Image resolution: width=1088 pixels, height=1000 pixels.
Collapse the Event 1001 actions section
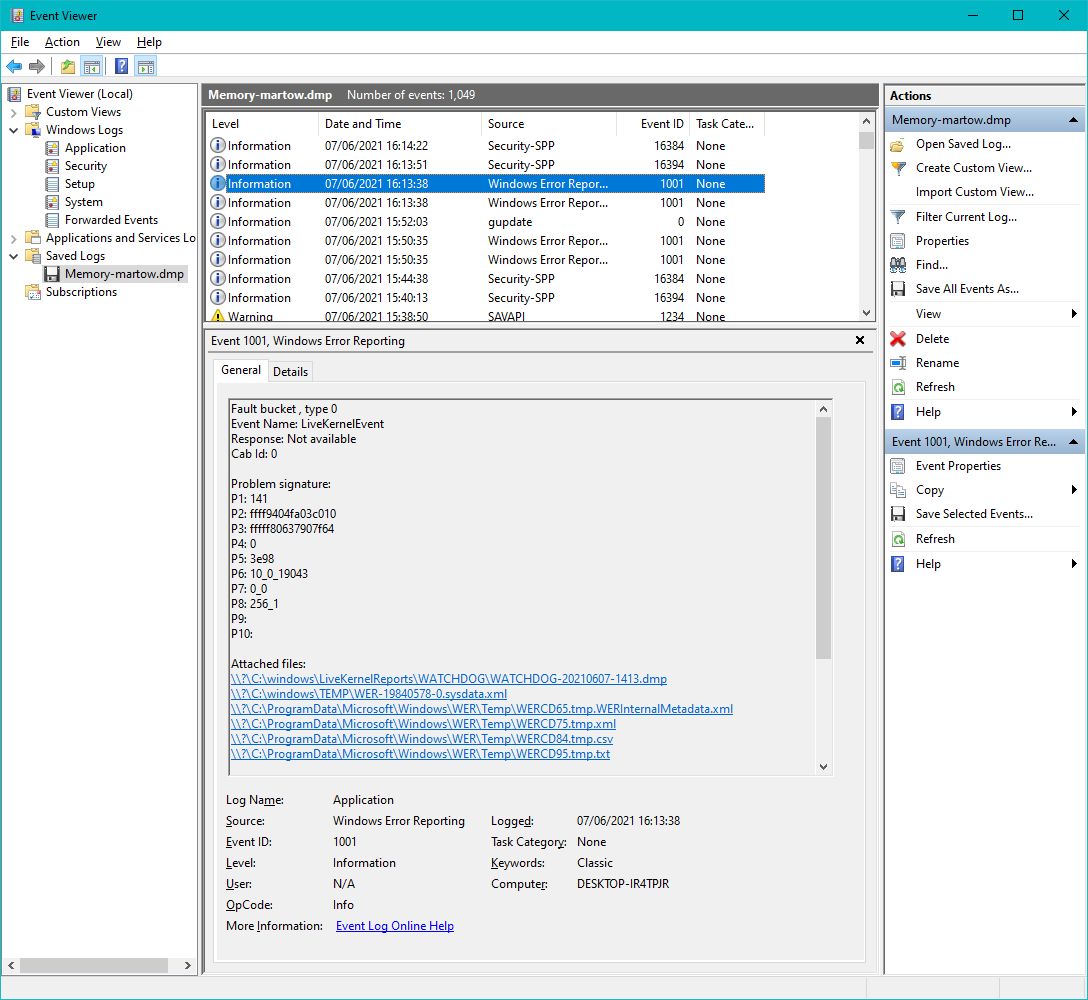coord(1073,442)
